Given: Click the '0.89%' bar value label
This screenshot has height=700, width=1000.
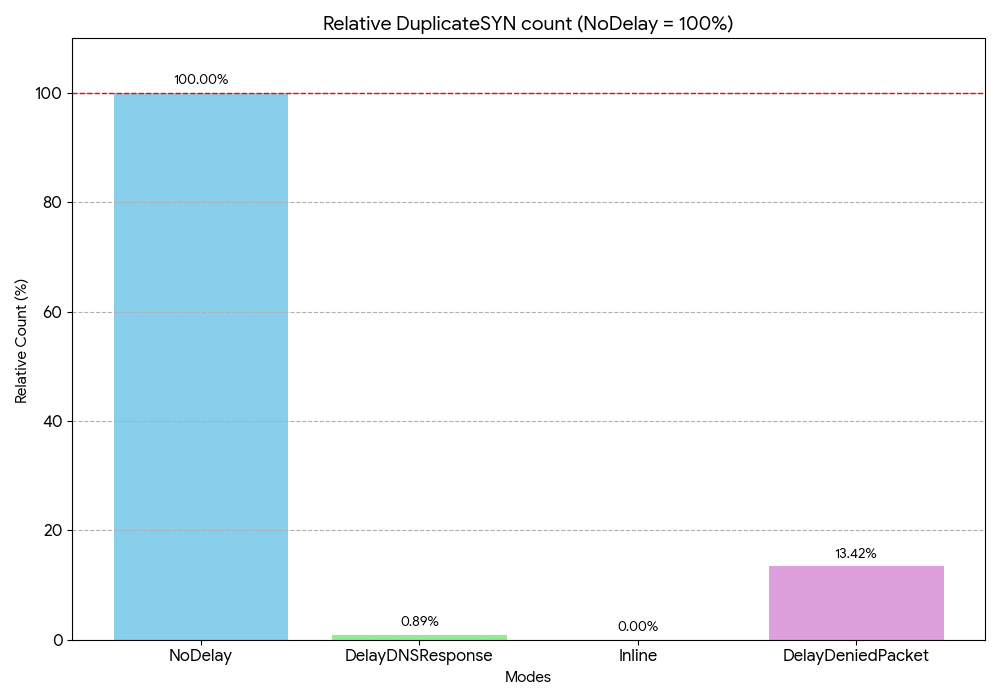Looking at the screenshot, I should pos(420,622).
